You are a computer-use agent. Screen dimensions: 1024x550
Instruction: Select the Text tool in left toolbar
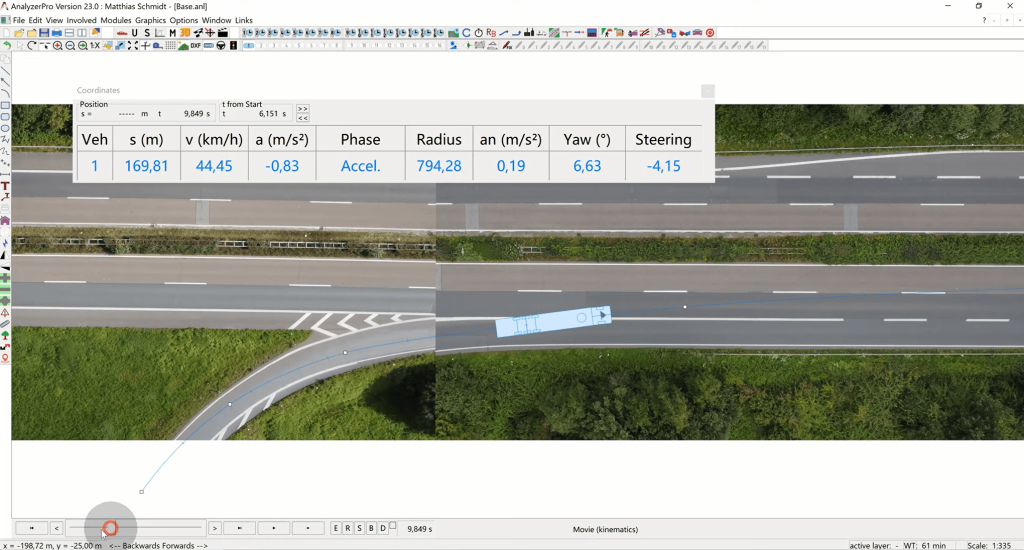5,186
